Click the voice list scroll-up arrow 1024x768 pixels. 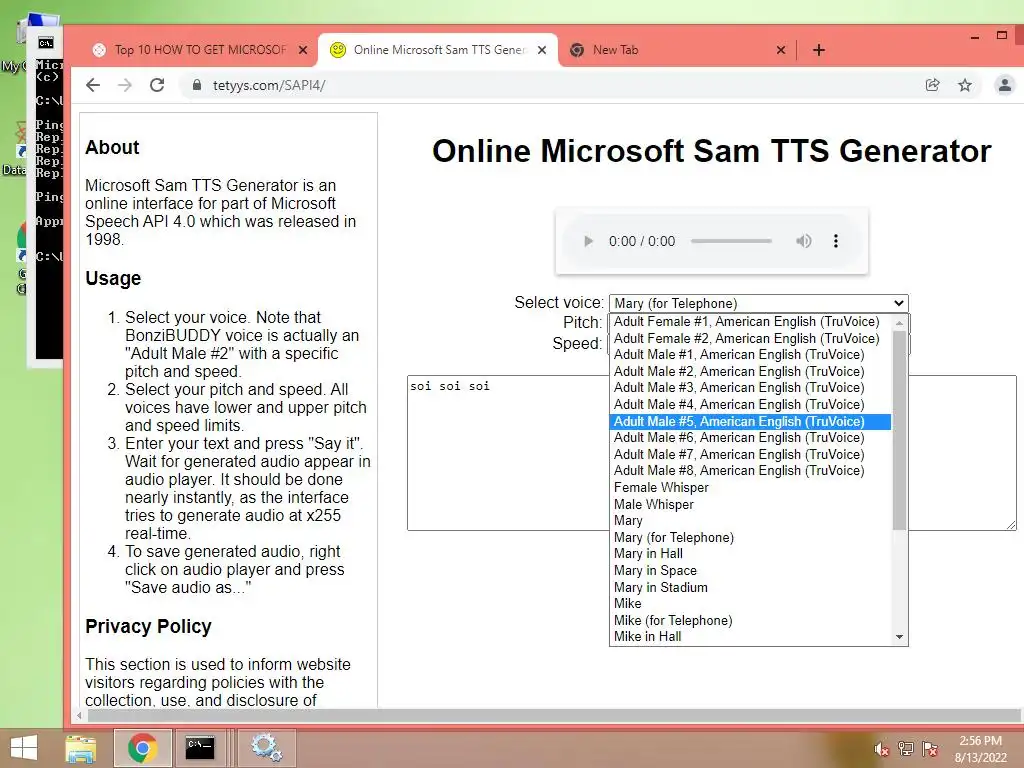click(x=899, y=323)
